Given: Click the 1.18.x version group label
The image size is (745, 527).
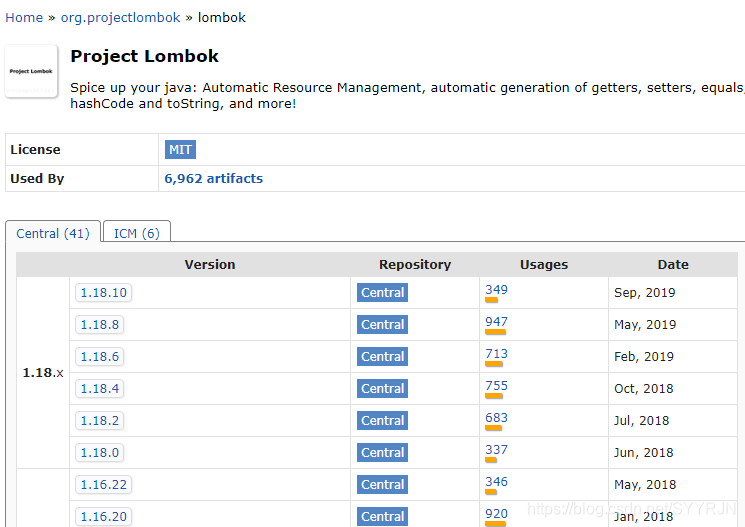Looking at the screenshot, I should click(43, 373).
